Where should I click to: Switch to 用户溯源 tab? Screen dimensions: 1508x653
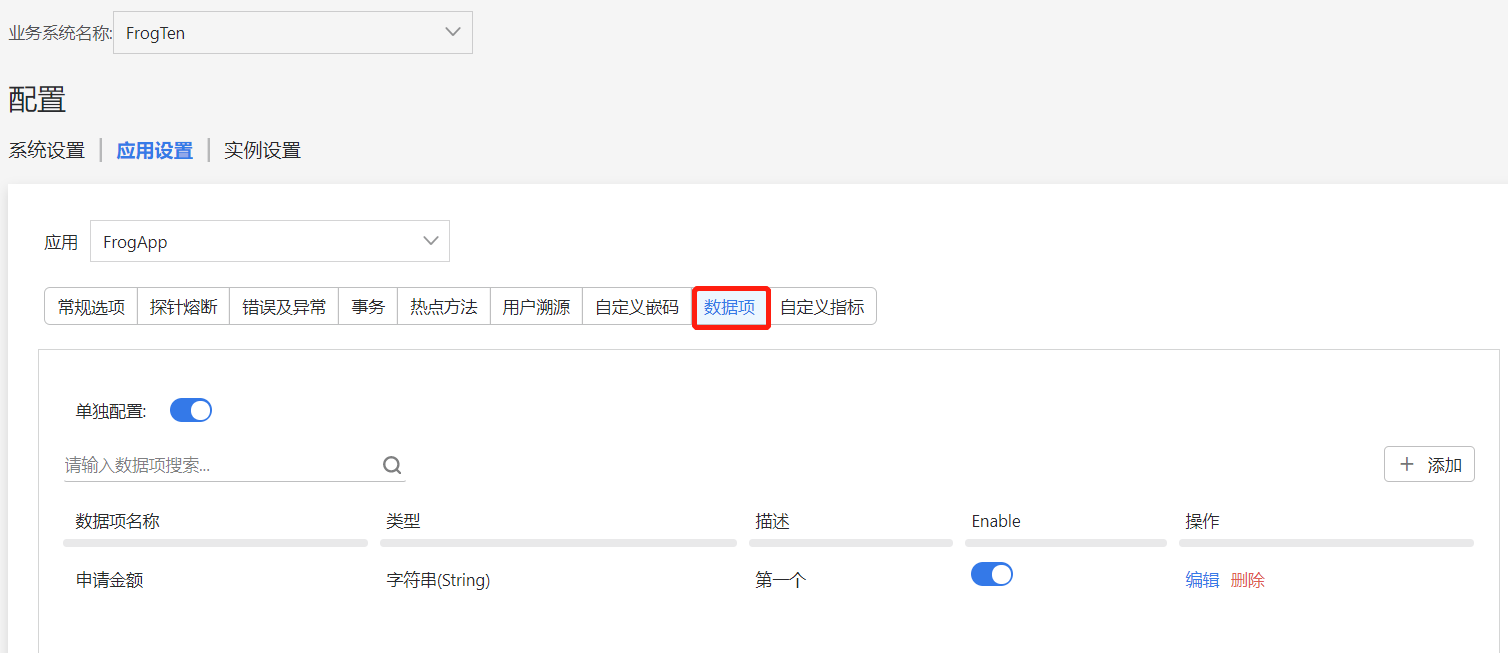point(536,307)
